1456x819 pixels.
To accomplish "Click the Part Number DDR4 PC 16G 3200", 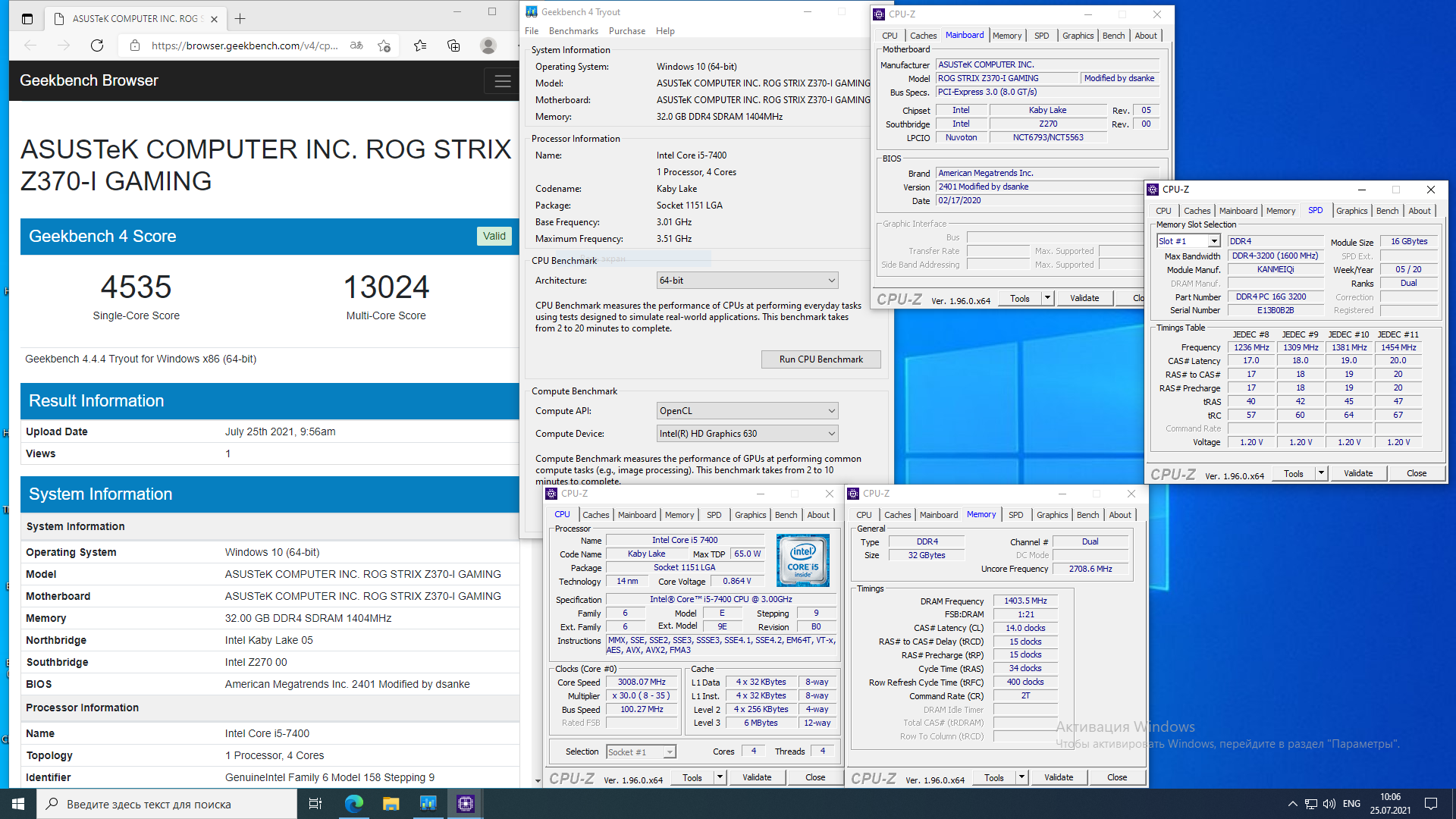I will click(x=1275, y=297).
